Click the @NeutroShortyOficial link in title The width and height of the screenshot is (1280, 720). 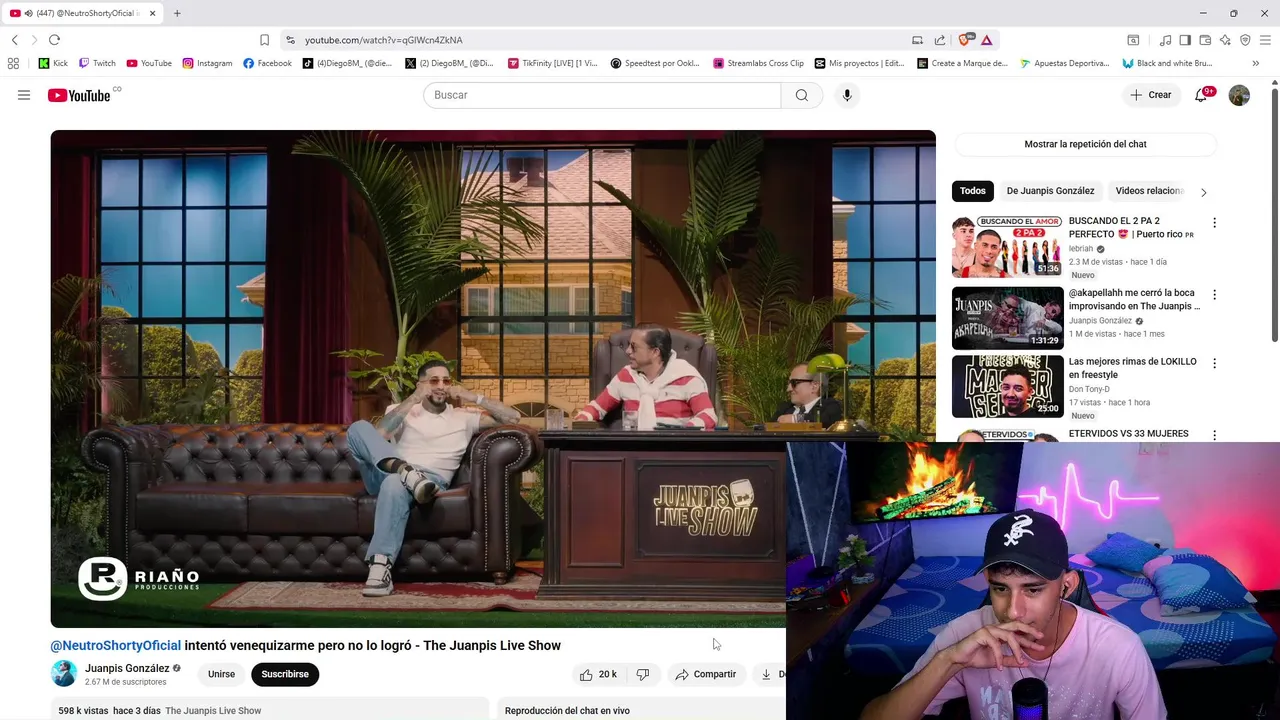[x=116, y=645]
